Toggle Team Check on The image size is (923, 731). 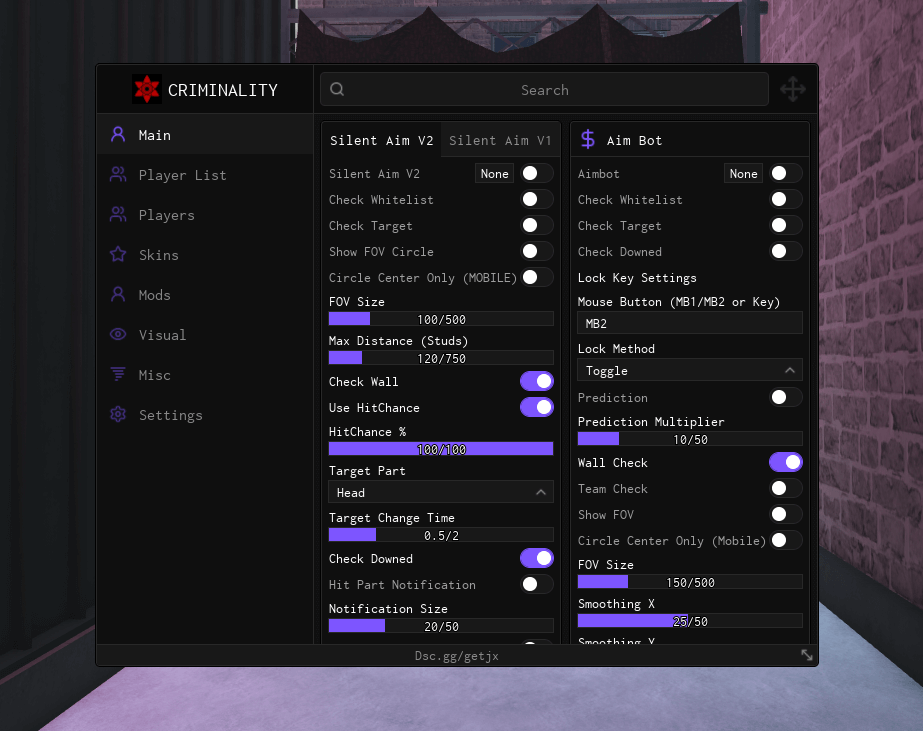click(786, 488)
